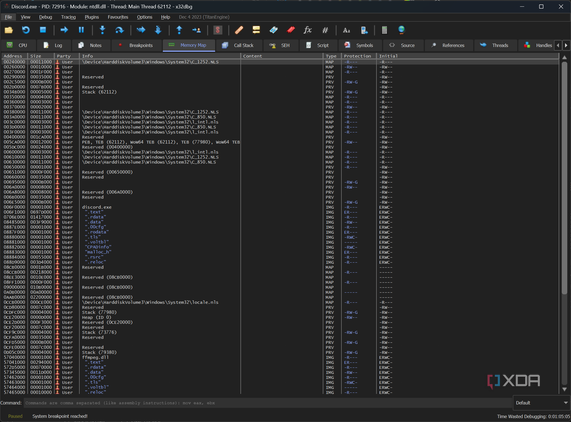The width and height of the screenshot is (571, 422).
Task: Click the memory map scrollbar down arrow
Action: click(564, 389)
